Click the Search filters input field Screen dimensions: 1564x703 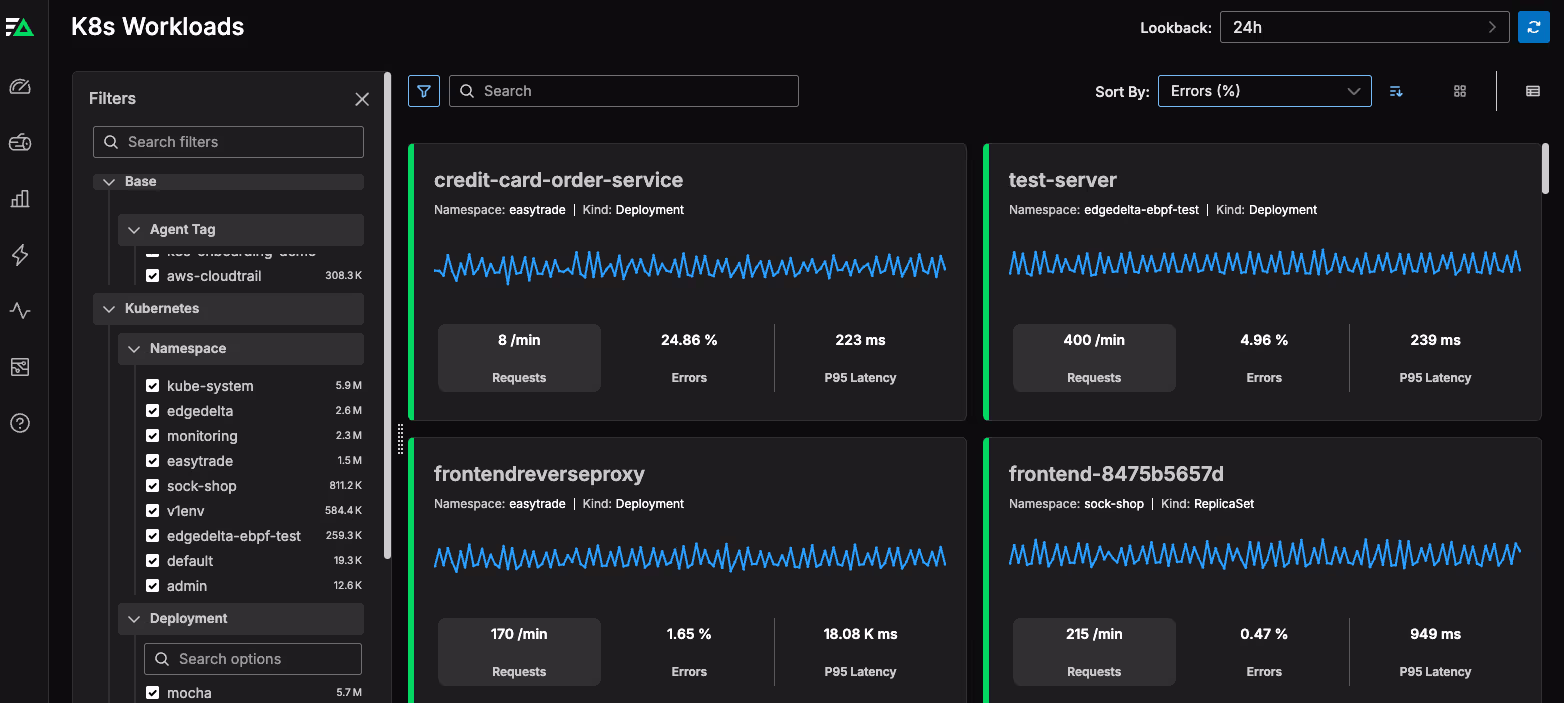tap(229, 142)
